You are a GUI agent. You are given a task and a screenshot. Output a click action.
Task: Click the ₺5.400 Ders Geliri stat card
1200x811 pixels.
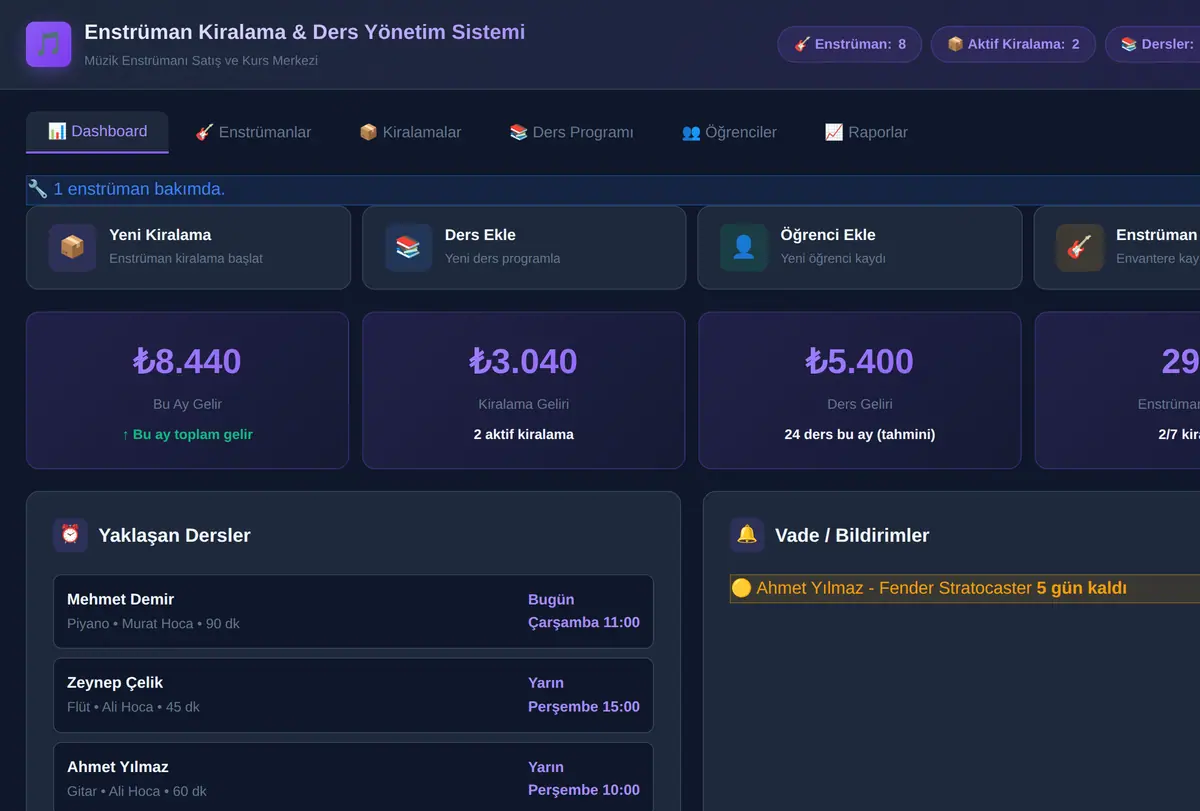[x=859, y=390]
